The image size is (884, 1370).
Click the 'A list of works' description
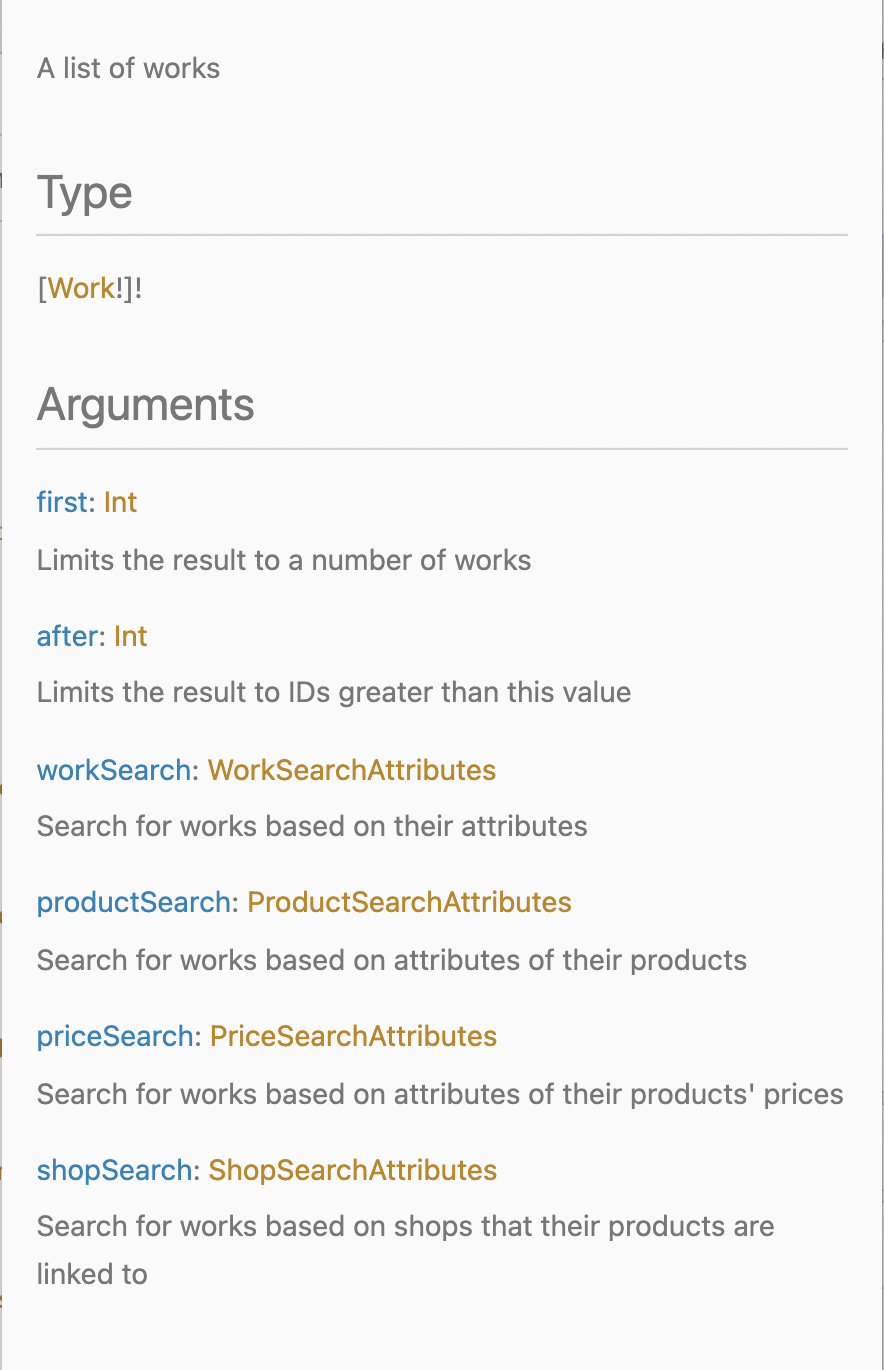[x=128, y=69]
